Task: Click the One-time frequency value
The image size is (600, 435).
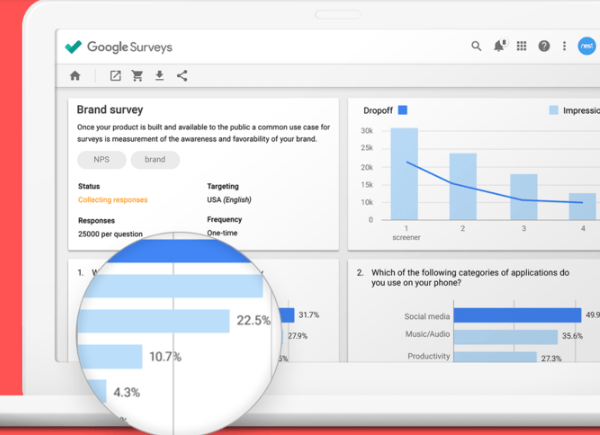Action: pyautogui.click(x=222, y=233)
